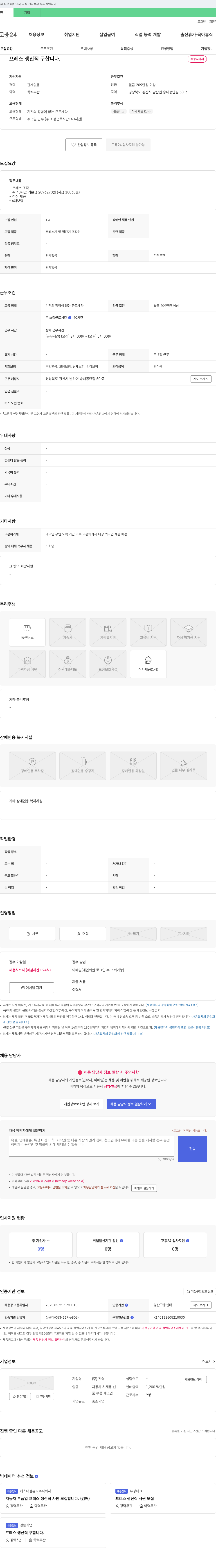Click the 식사제공(1식) meal benefit icon

click(148, 664)
